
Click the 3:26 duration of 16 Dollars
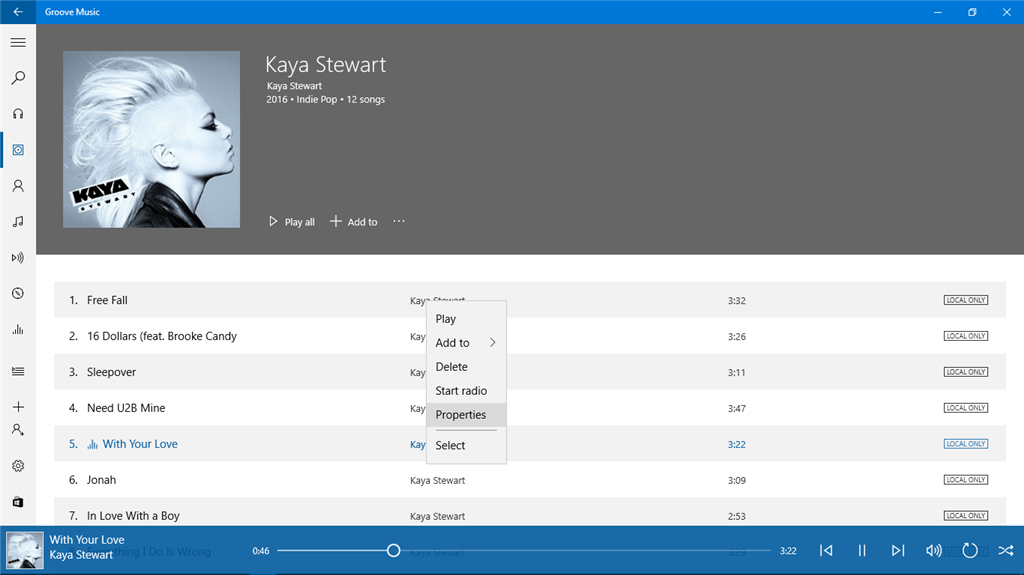pos(737,337)
